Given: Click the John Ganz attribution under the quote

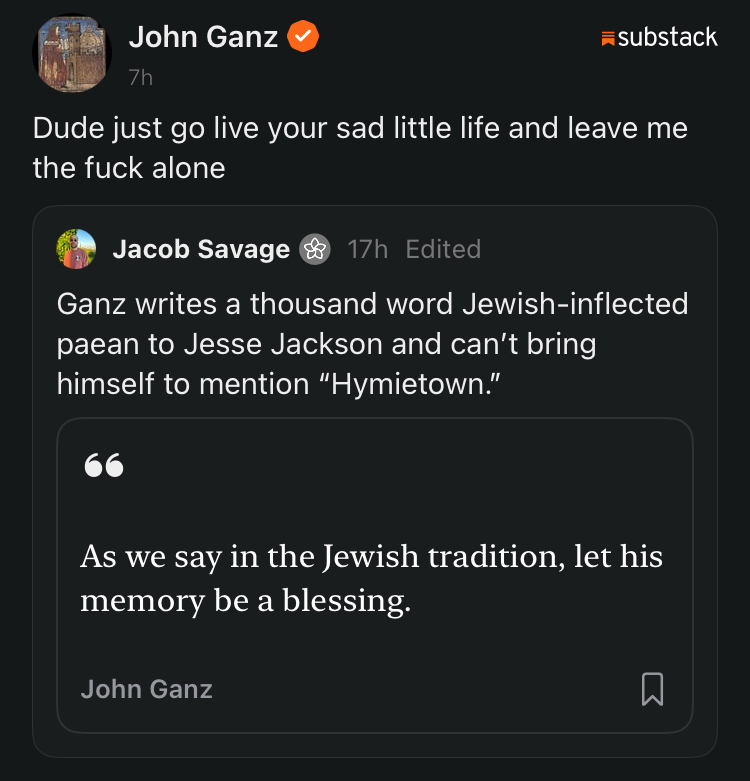Looking at the screenshot, I should pyautogui.click(x=146, y=688).
